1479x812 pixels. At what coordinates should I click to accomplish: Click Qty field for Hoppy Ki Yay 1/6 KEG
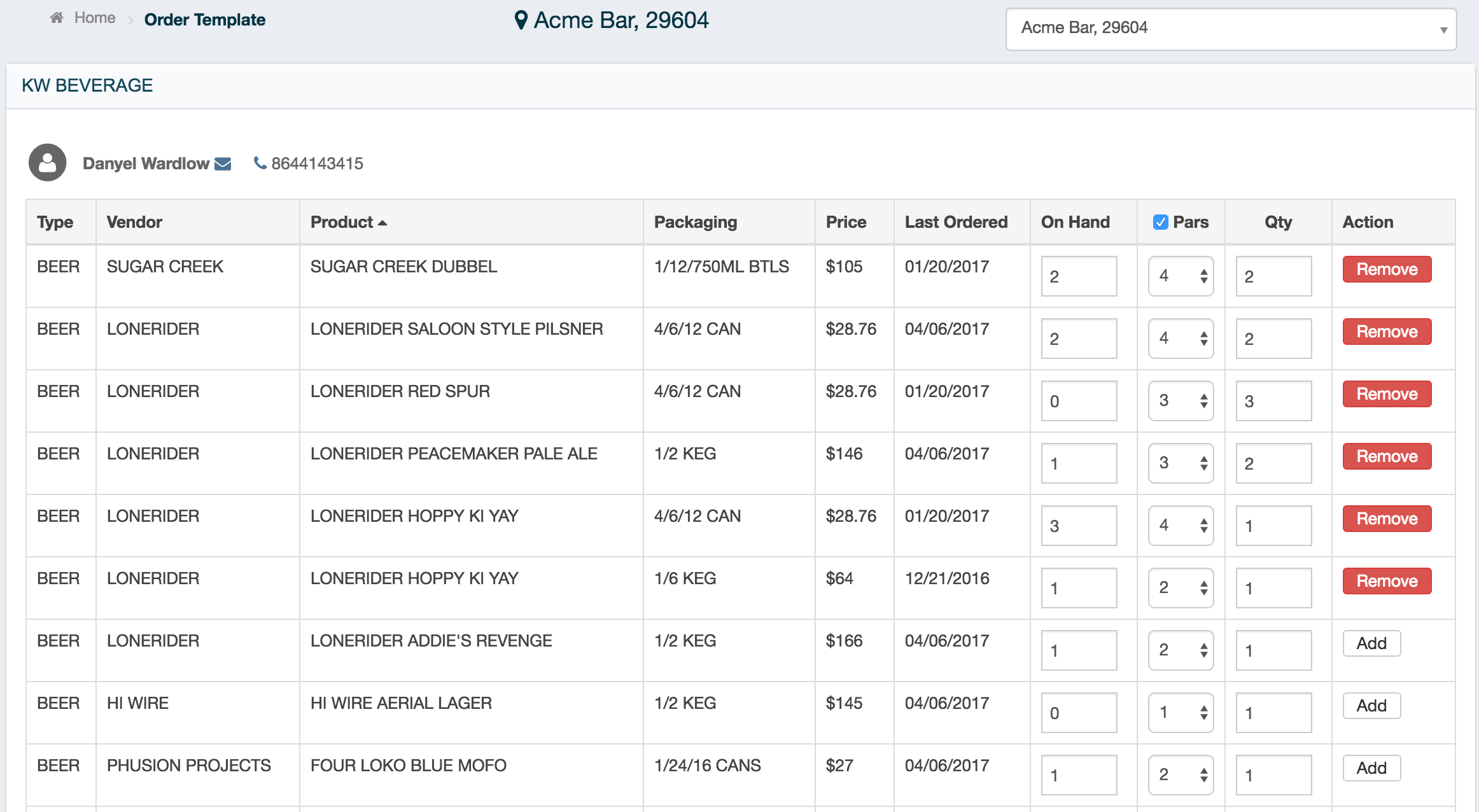1273,588
